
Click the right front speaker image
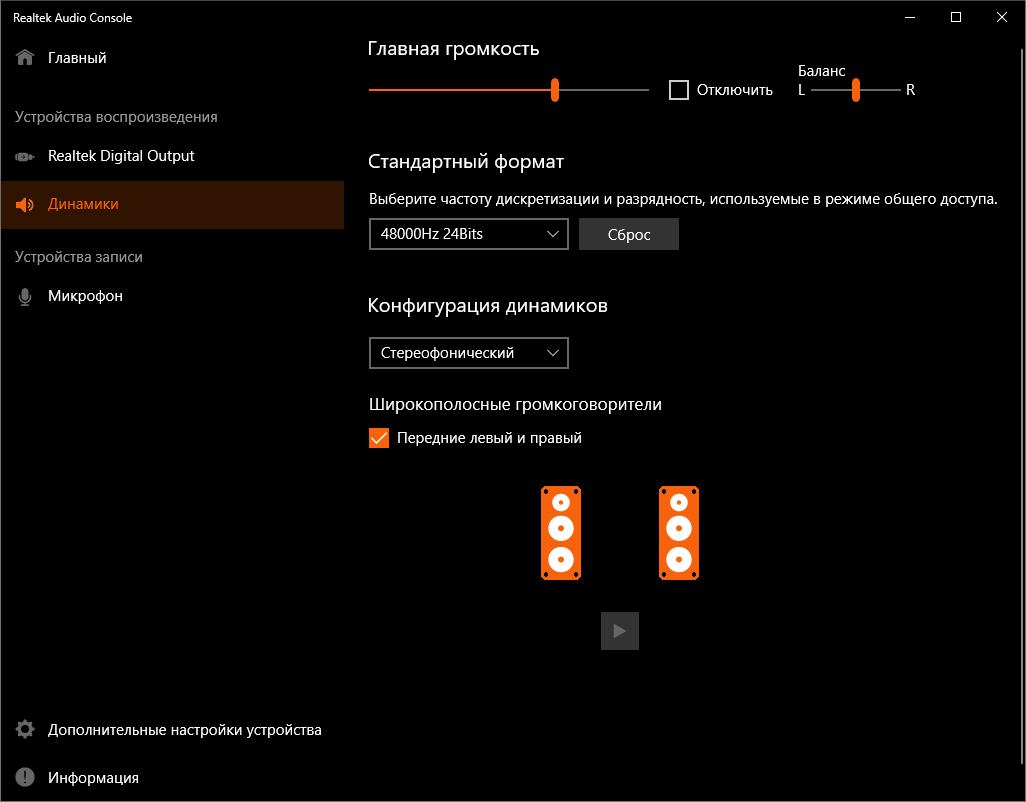click(679, 533)
